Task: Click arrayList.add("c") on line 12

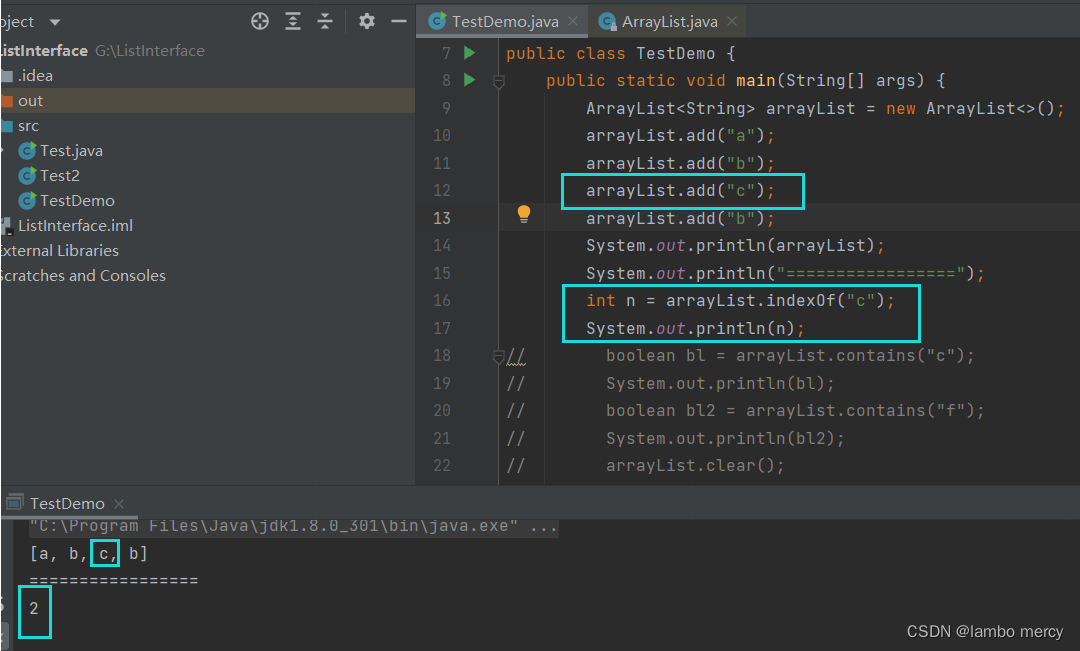Action: click(x=681, y=191)
